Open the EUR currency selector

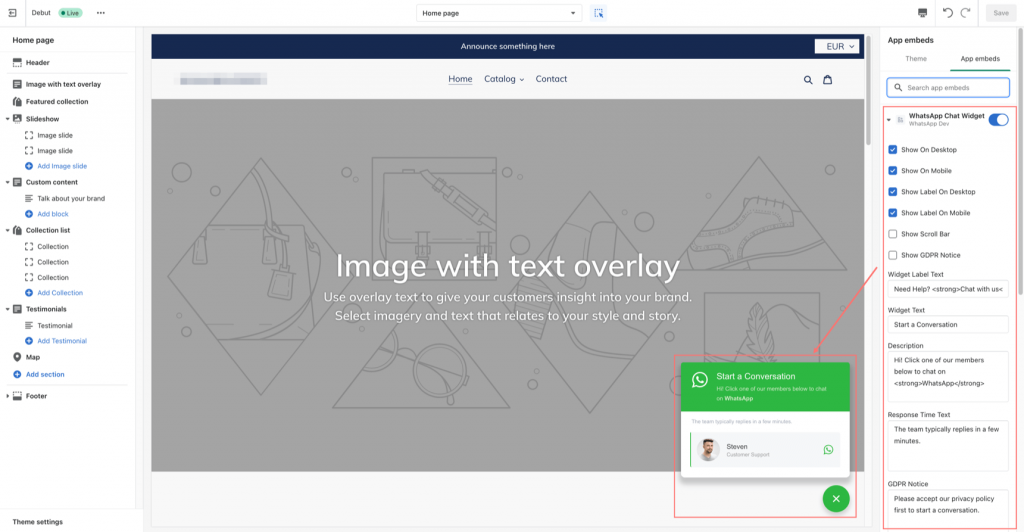(x=836, y=46)
